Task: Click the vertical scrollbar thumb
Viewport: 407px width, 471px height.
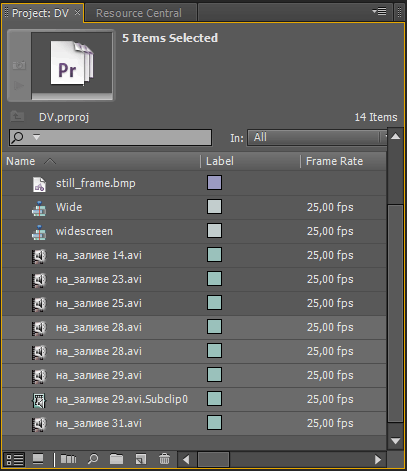Action: click(395, 313)
